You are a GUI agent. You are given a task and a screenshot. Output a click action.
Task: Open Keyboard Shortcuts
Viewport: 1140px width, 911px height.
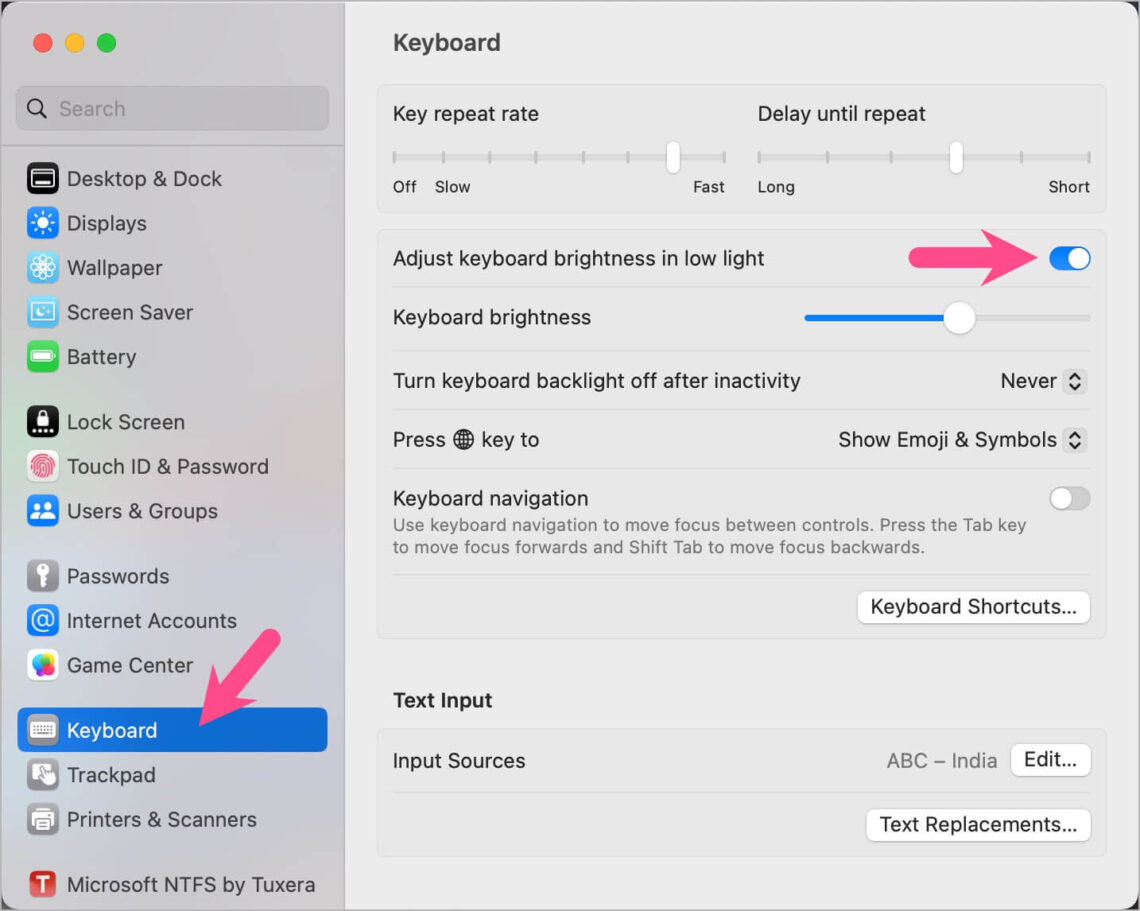coord(972,607)
